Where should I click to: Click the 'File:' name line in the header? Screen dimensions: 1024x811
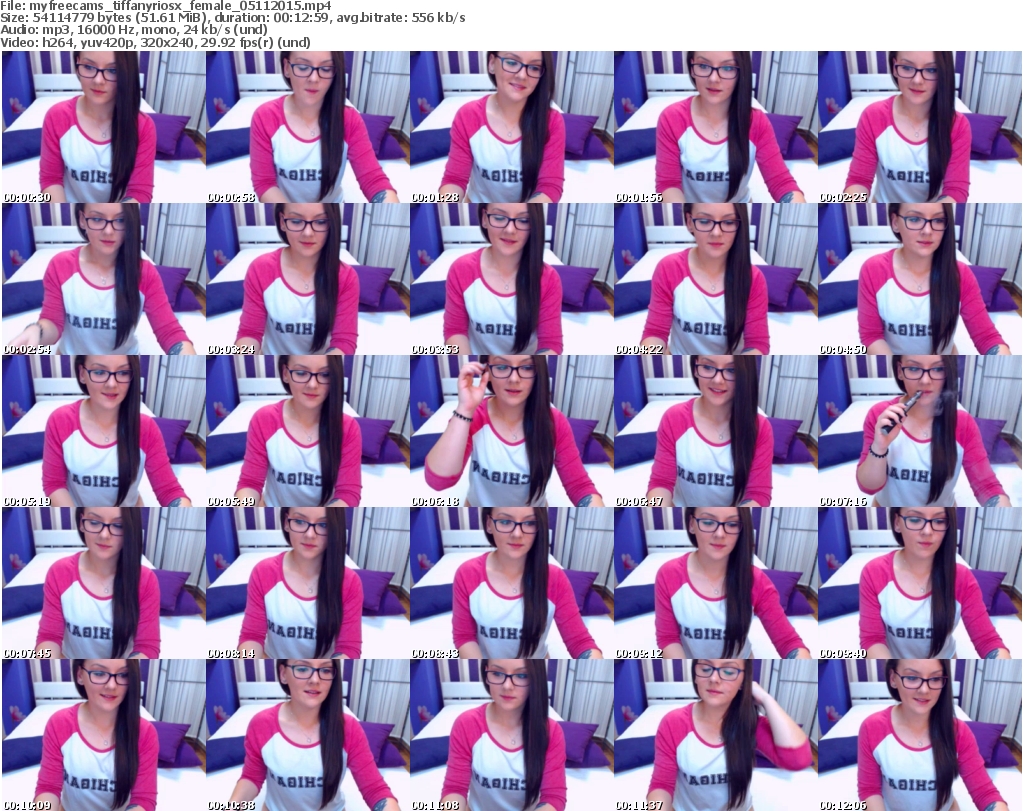166,6
